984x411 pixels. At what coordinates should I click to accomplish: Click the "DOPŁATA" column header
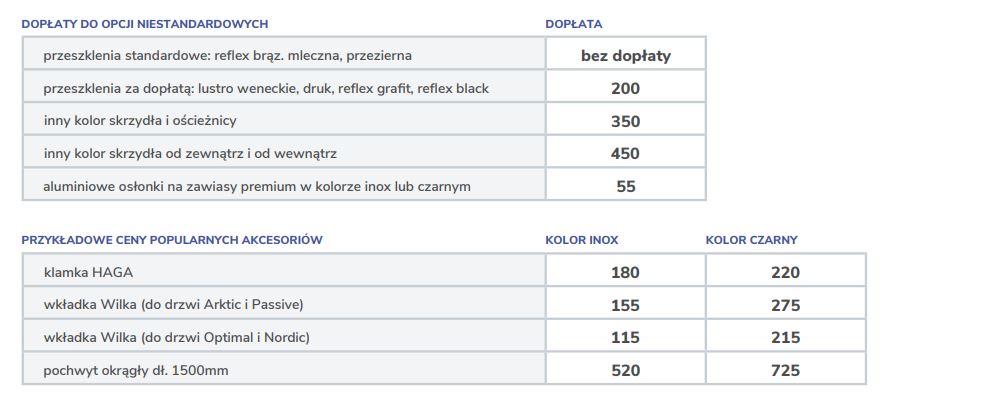[x=573, y=23]
